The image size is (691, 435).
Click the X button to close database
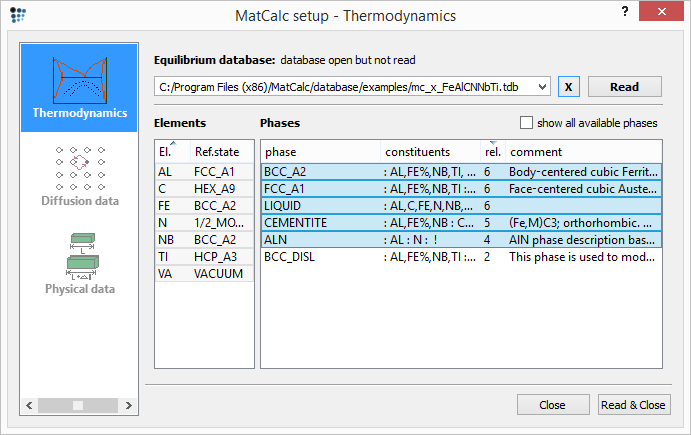[x=568, y=87]
